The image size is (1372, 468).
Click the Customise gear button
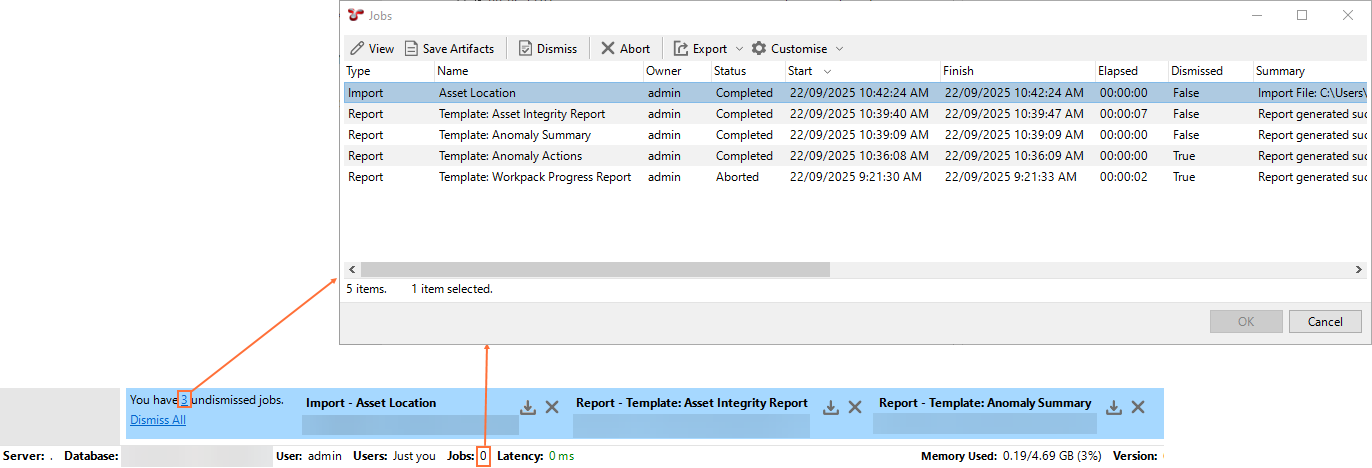[x=789, y=48]
